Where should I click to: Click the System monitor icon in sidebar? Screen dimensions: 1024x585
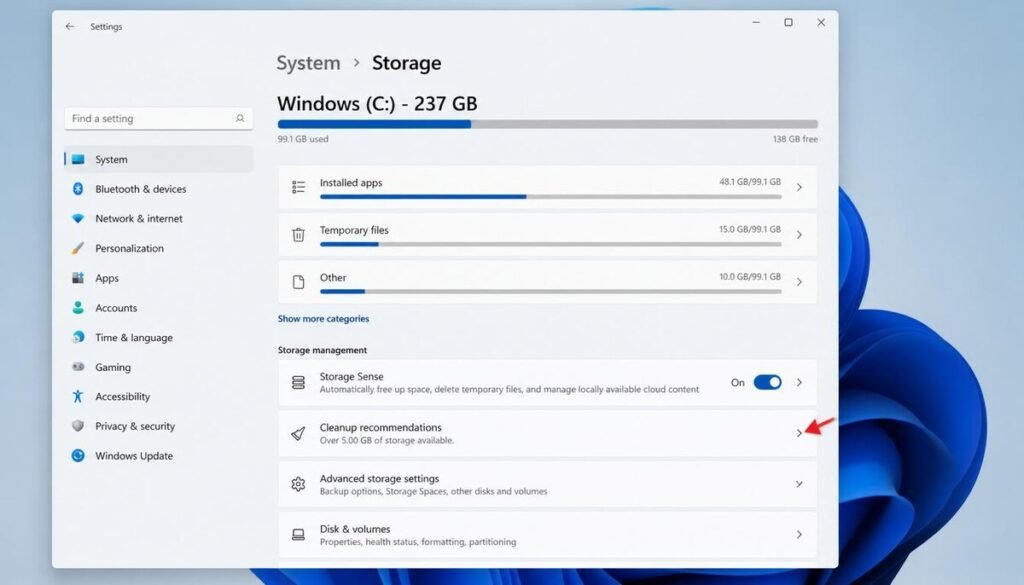click(78, 159)
